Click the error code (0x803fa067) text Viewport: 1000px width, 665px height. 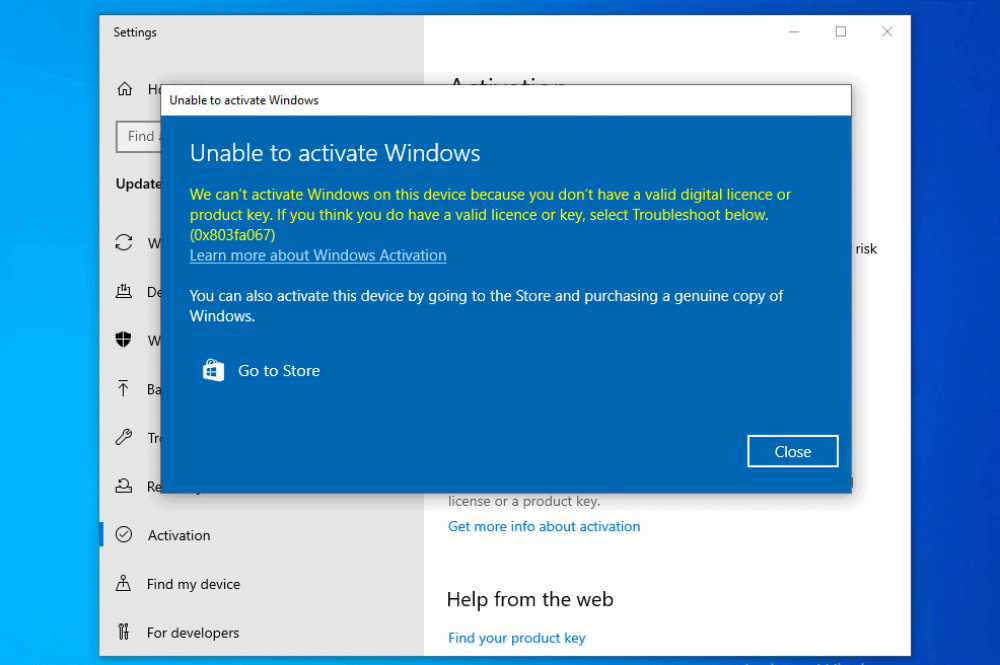(233, 235)
